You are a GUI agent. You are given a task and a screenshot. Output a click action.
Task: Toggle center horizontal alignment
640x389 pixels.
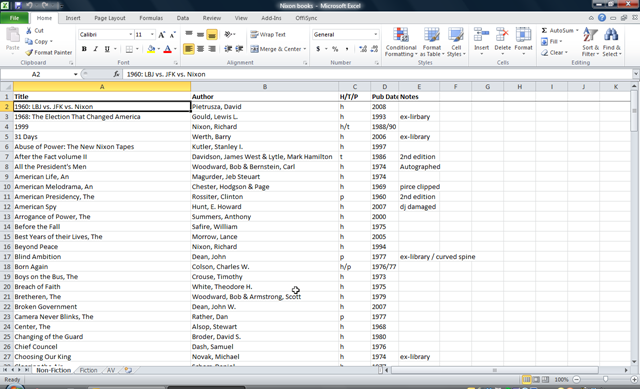[x=200, y=49]
